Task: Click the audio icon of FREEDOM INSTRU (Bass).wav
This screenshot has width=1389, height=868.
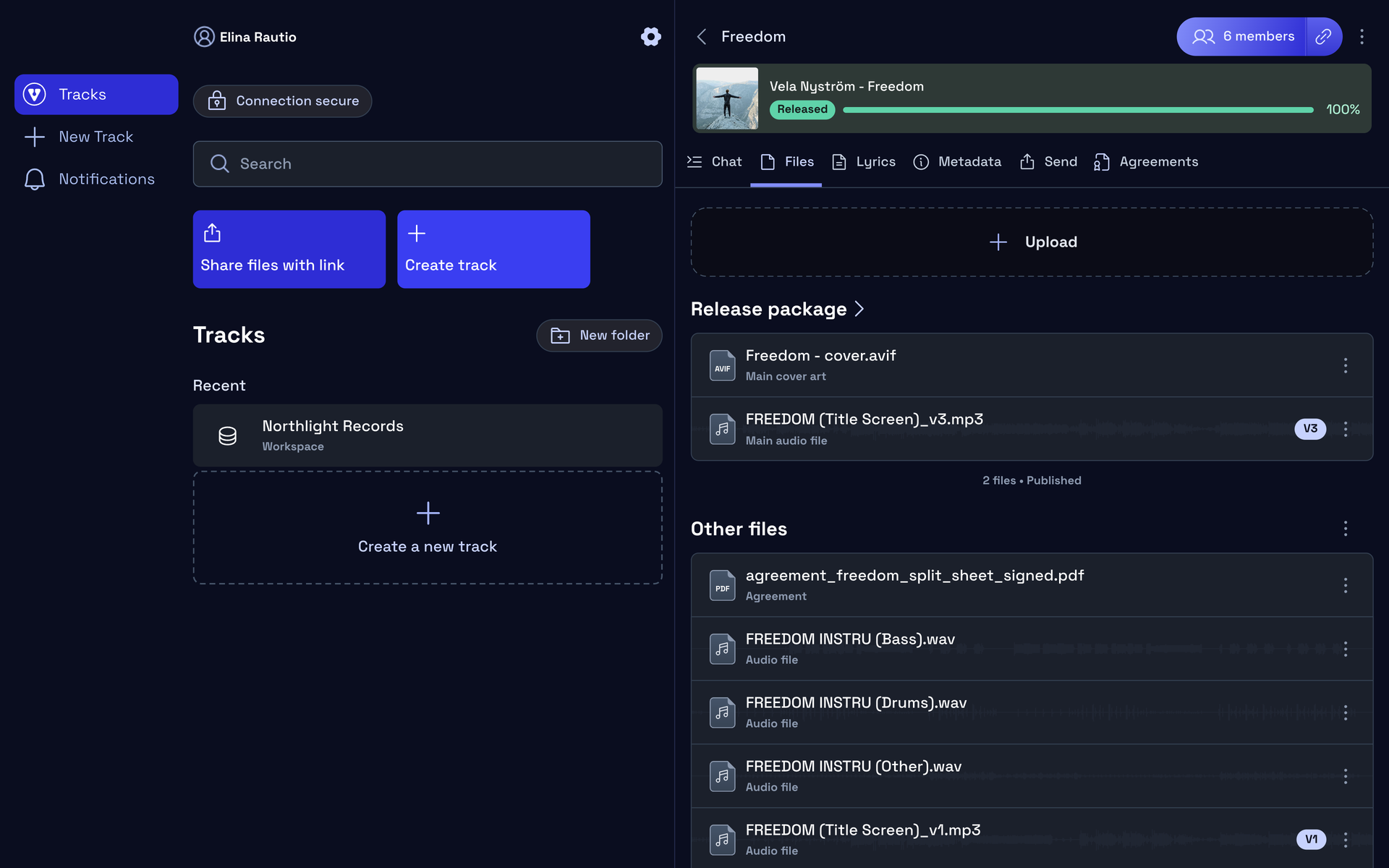Action: coord(722,649)
